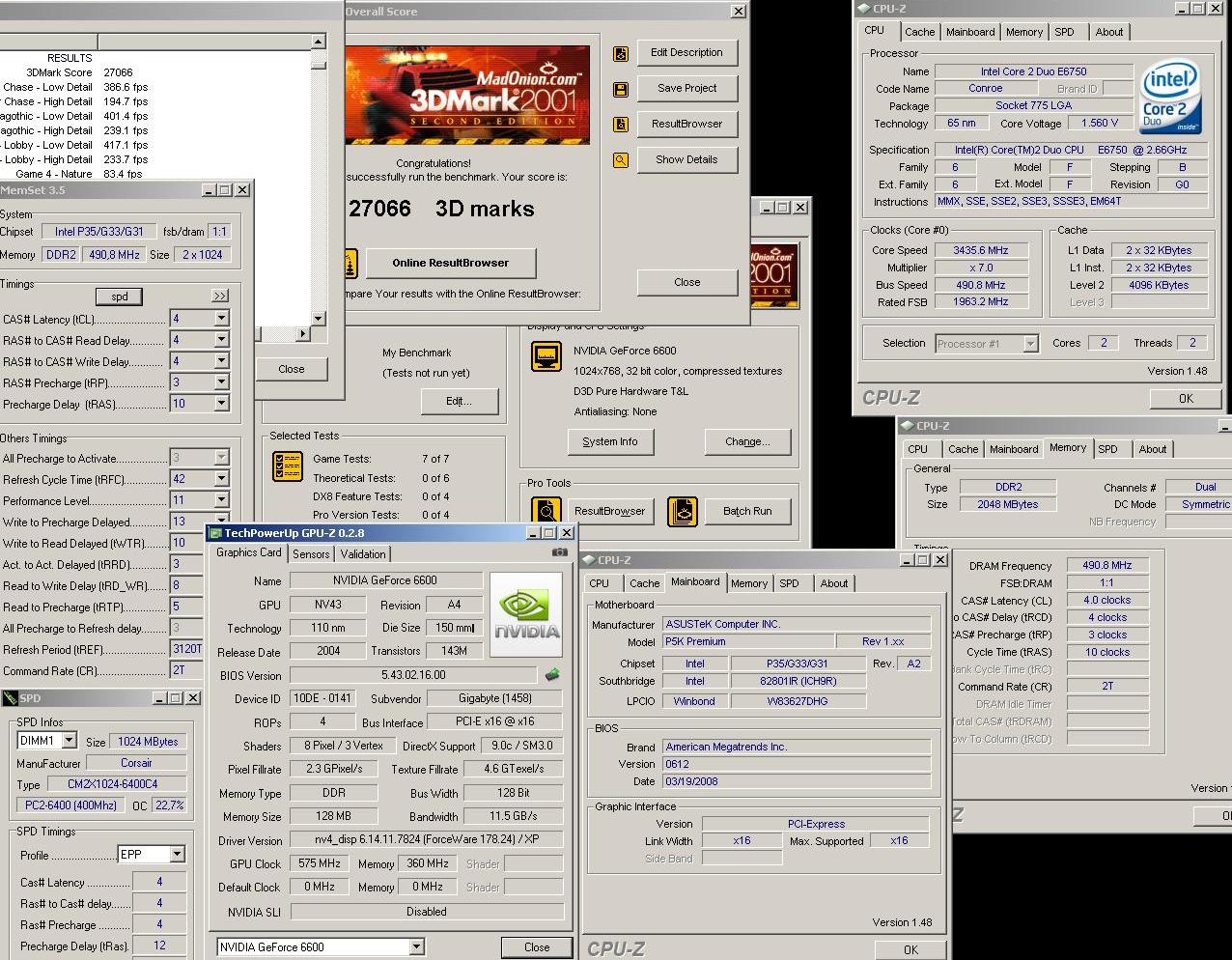Open the Mainboard tab in Memory CPU-Z window
The height and width of the screenshot is (960, 1232).
(x=1014, y=449)
